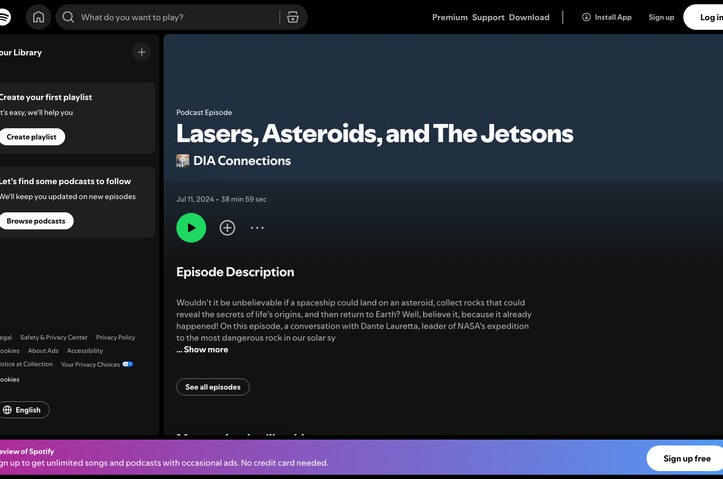Click Sign up in header
The width and height of the screenshot is (723, 479).
click(661, 17)
